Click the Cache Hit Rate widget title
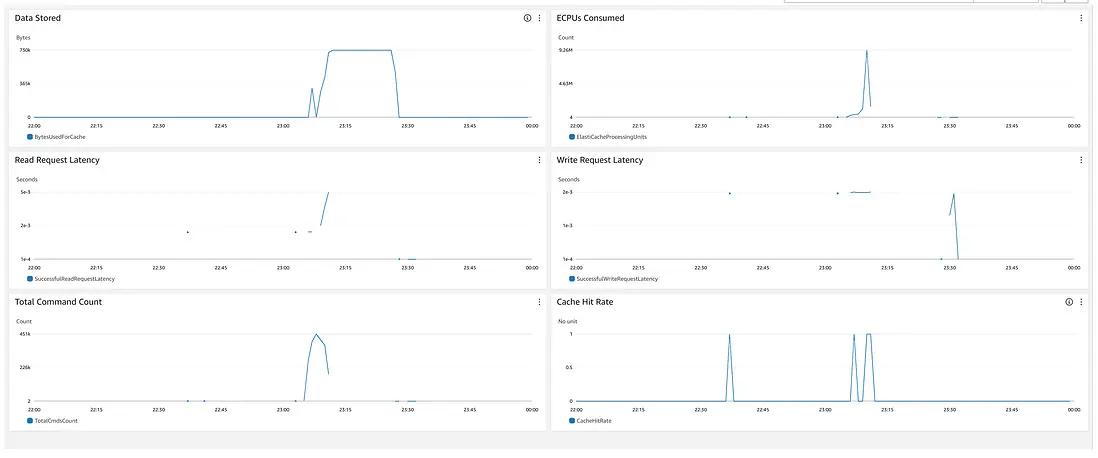This screenshot has width=1098, height=458. click(584, 302)
